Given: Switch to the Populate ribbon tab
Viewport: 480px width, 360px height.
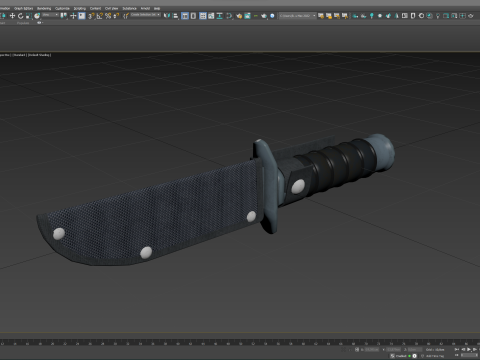Looking at the screenshot, I should point(23,23).
